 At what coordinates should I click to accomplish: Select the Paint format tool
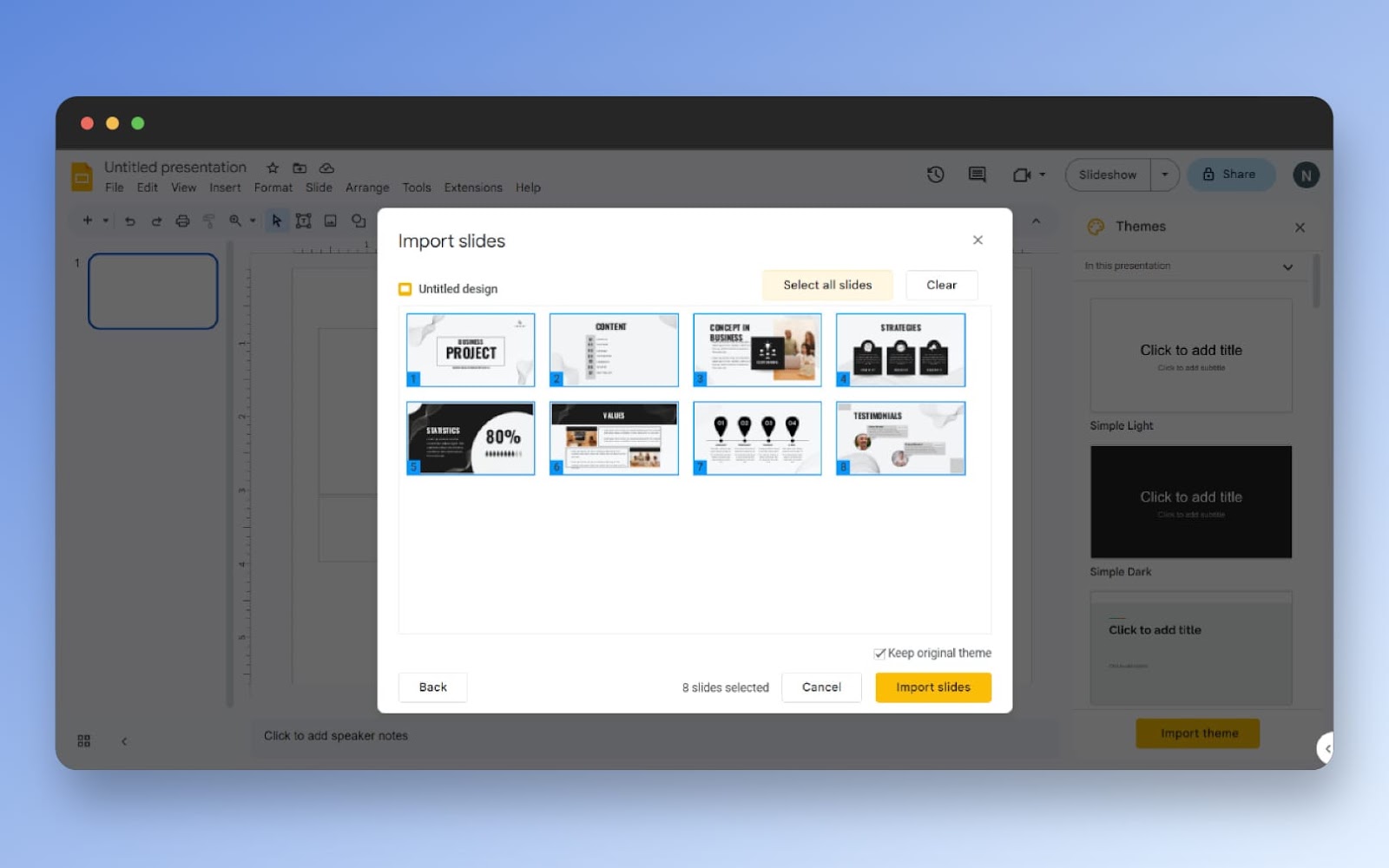click(x=209, y=220)
